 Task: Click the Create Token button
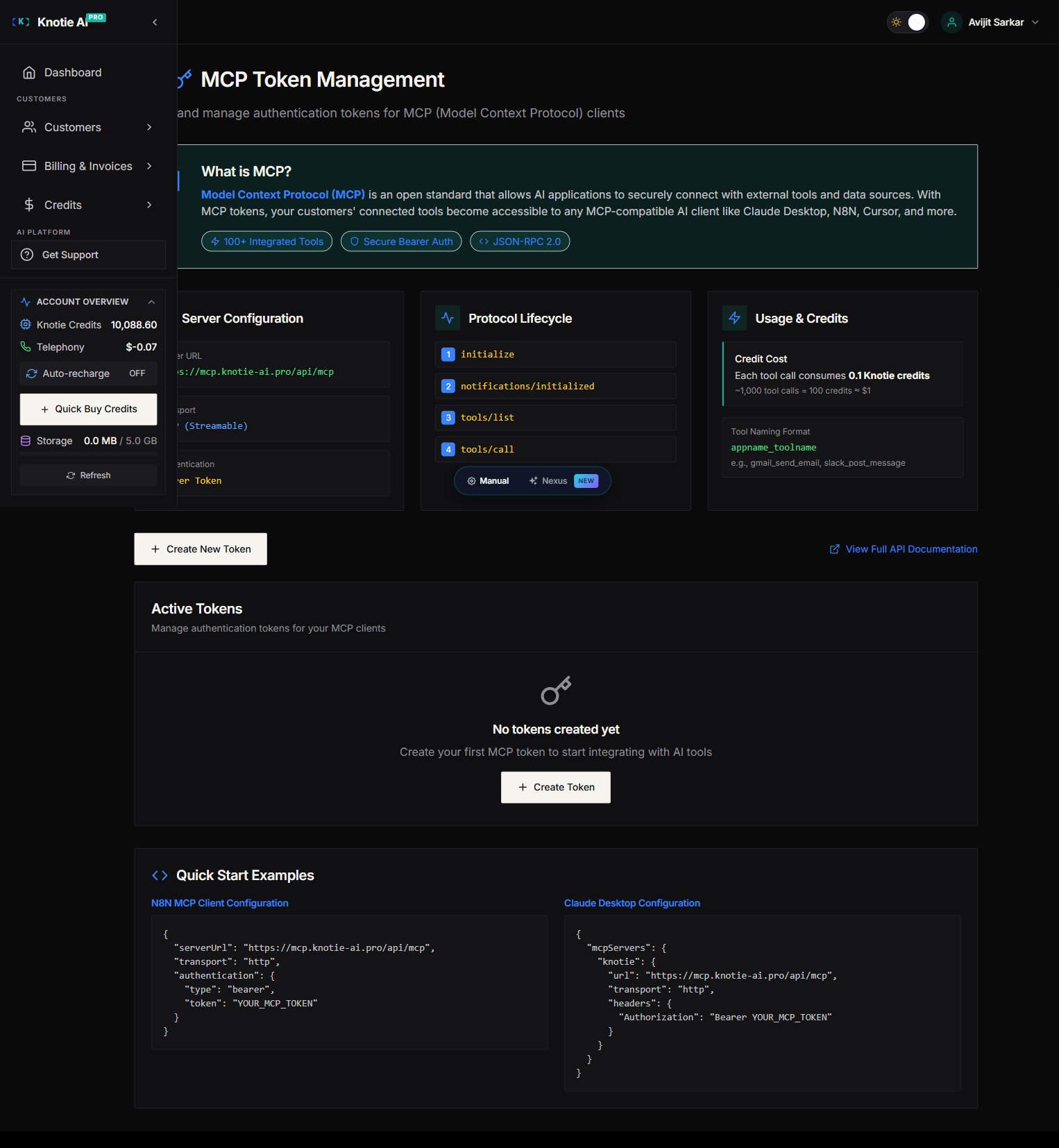(556, 787)
